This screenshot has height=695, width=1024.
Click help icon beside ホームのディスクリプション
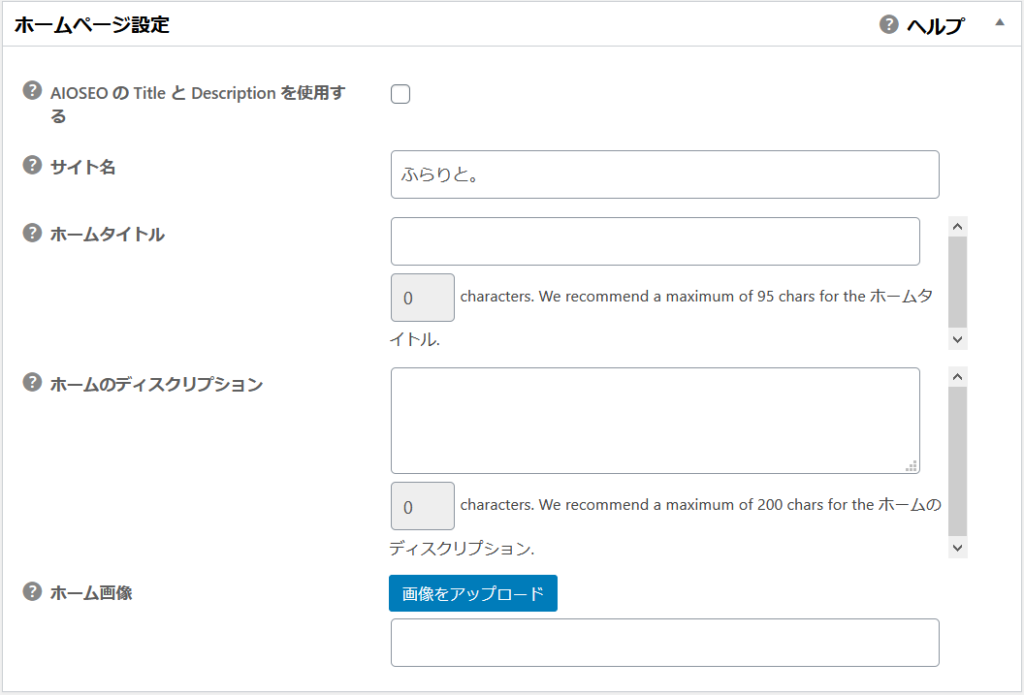coord(32,383)
